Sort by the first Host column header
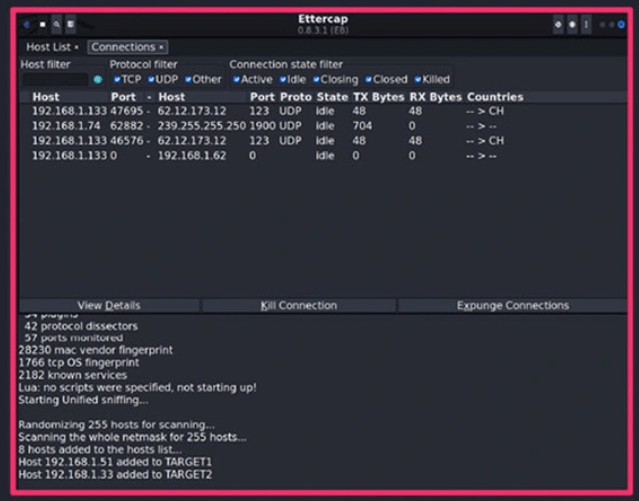Screen dimensions: 639x501 [x=46, y=97]
